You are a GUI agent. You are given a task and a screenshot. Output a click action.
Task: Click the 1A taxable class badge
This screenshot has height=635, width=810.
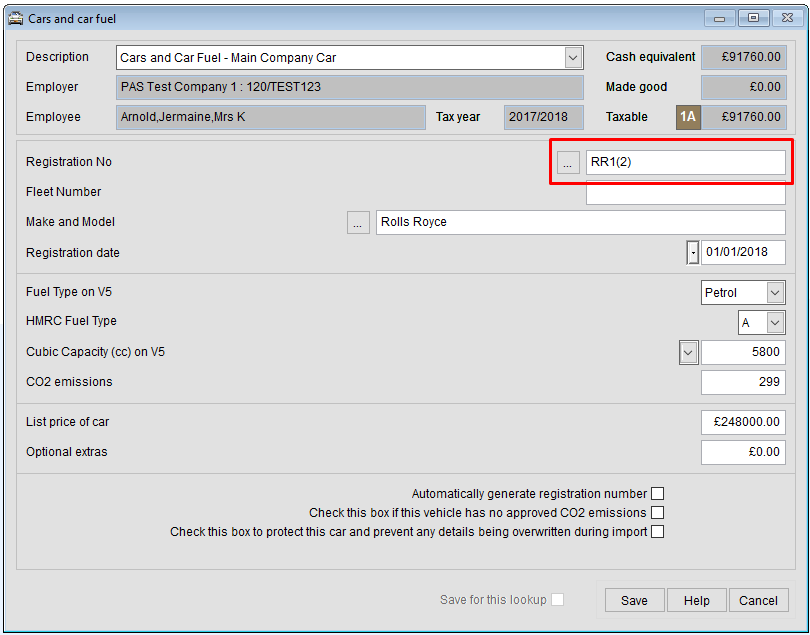[x=688, y=117]
